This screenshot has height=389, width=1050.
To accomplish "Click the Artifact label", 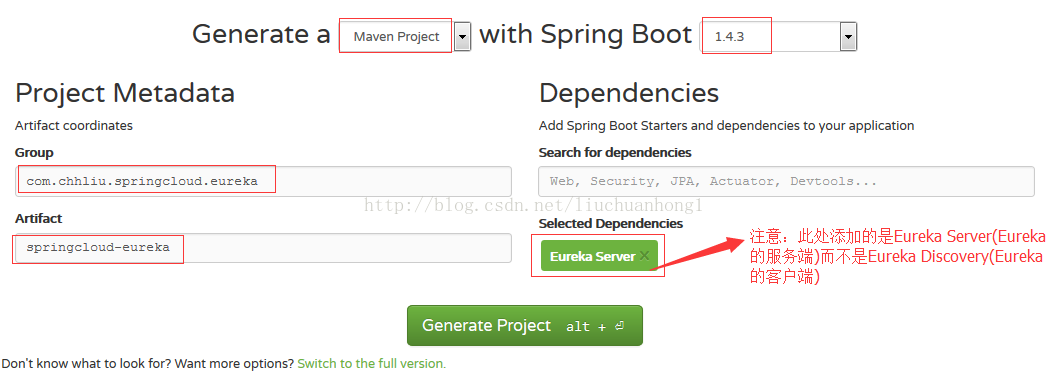I will point(38,218).
